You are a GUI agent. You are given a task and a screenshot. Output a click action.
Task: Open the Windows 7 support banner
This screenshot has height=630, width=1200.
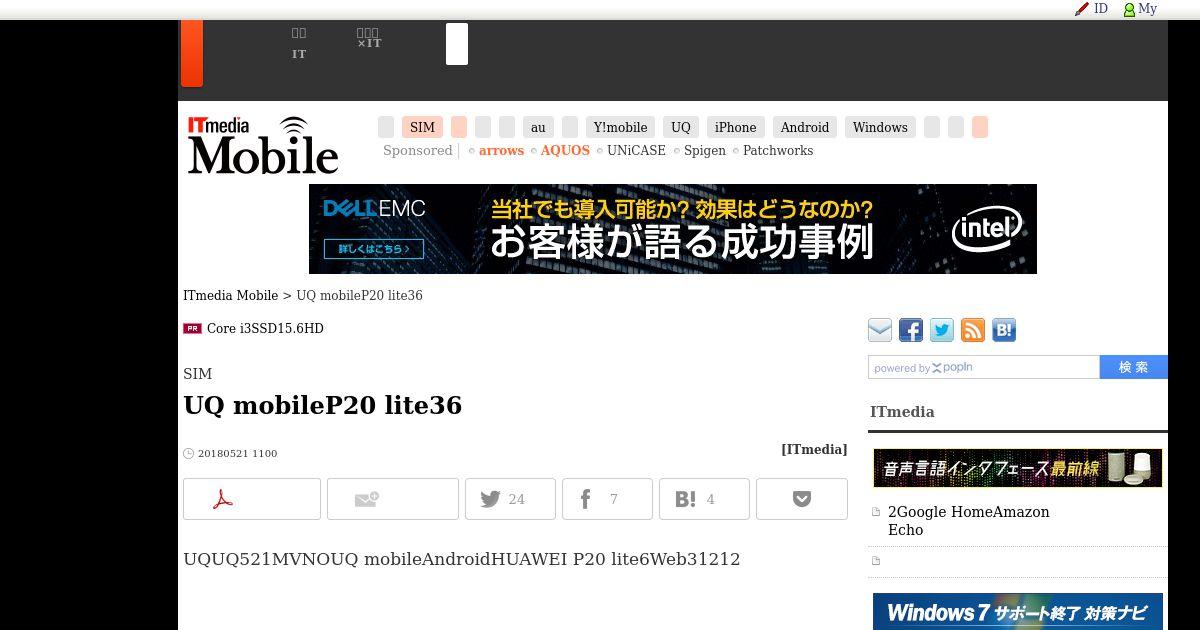click(1018, 612)
